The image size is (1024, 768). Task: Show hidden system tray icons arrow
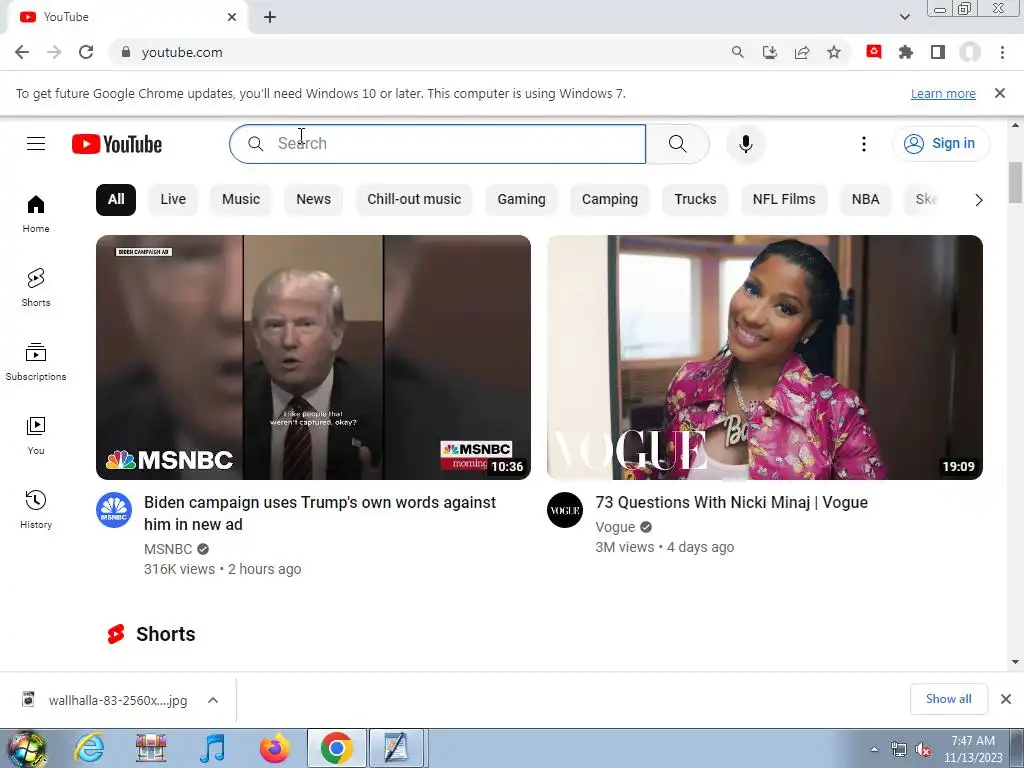(874, 749)
